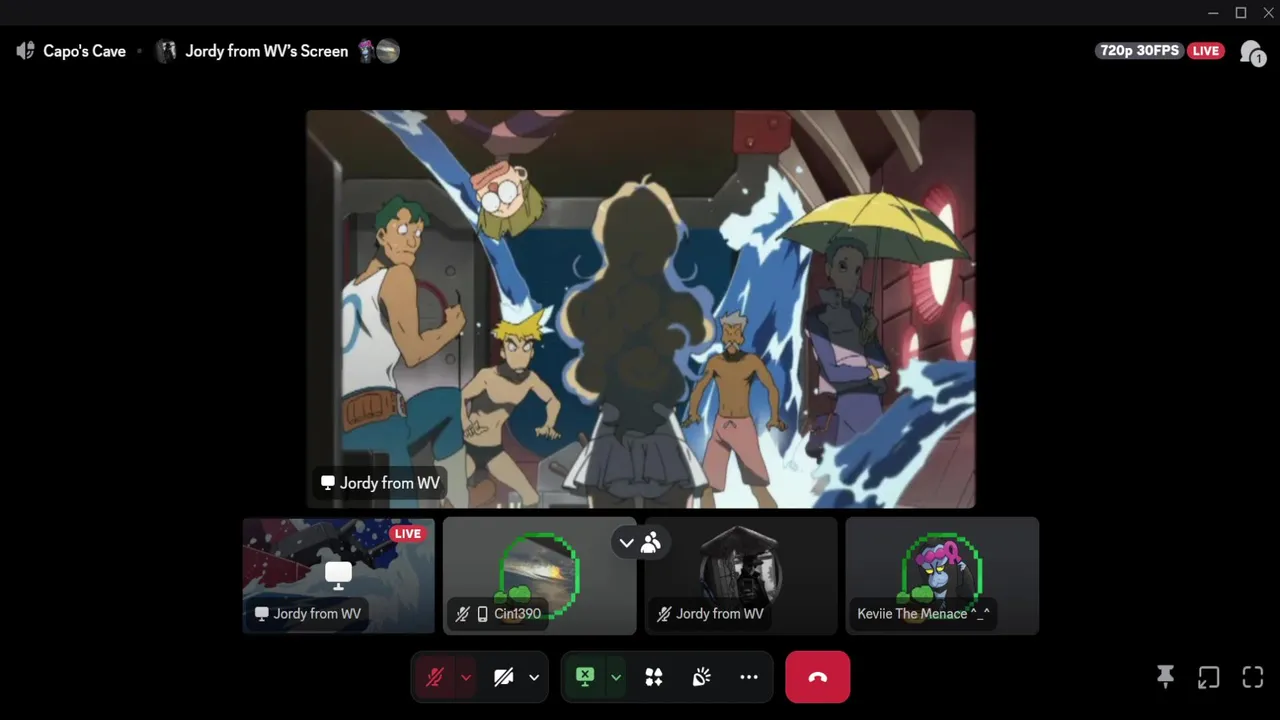
Task: Click Jordy's avatar beside the screen title
Action: (167, 51)
